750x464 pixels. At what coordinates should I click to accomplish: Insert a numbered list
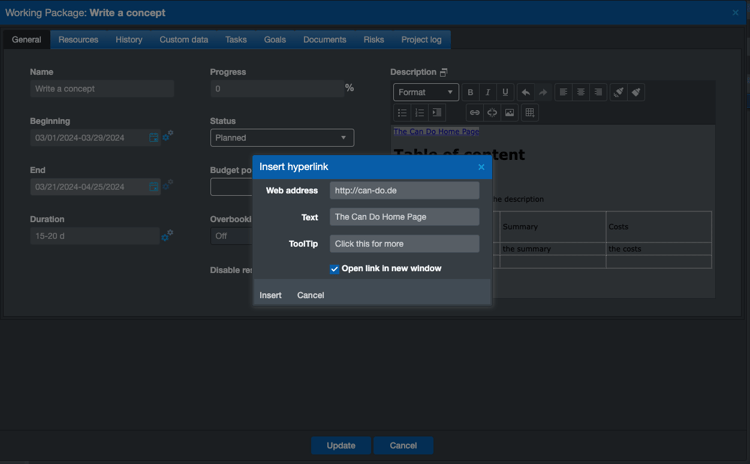coord(419,112)
